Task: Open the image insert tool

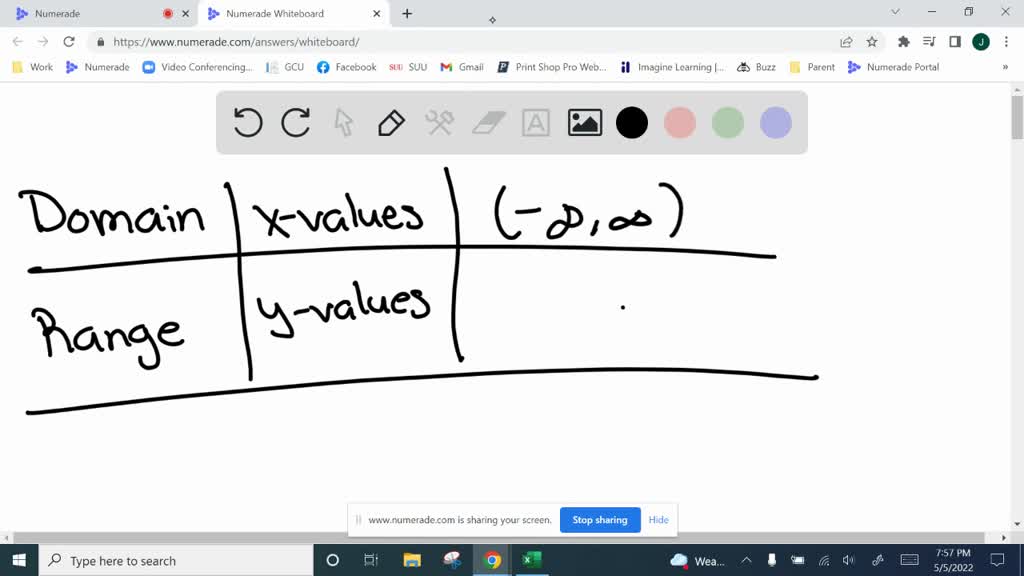Action: pos(583,122)
